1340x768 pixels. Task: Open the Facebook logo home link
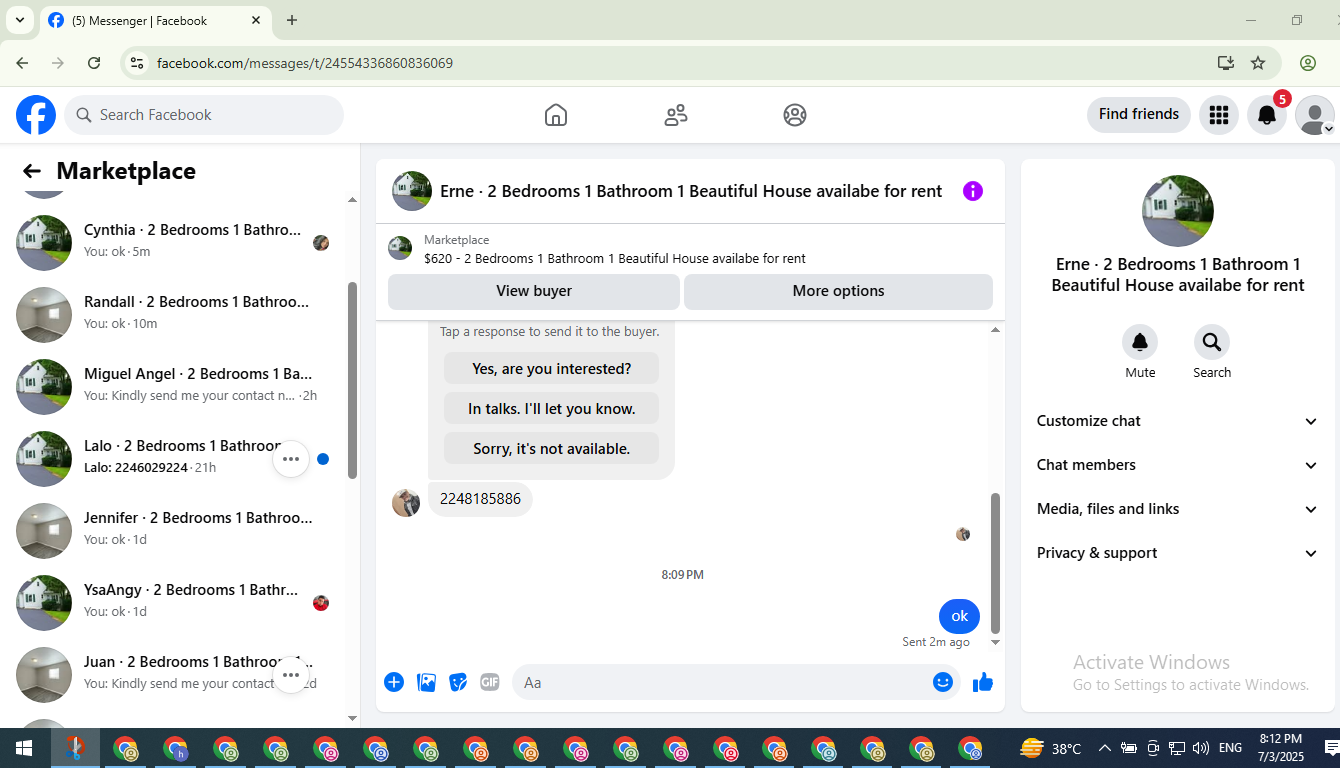36,115
